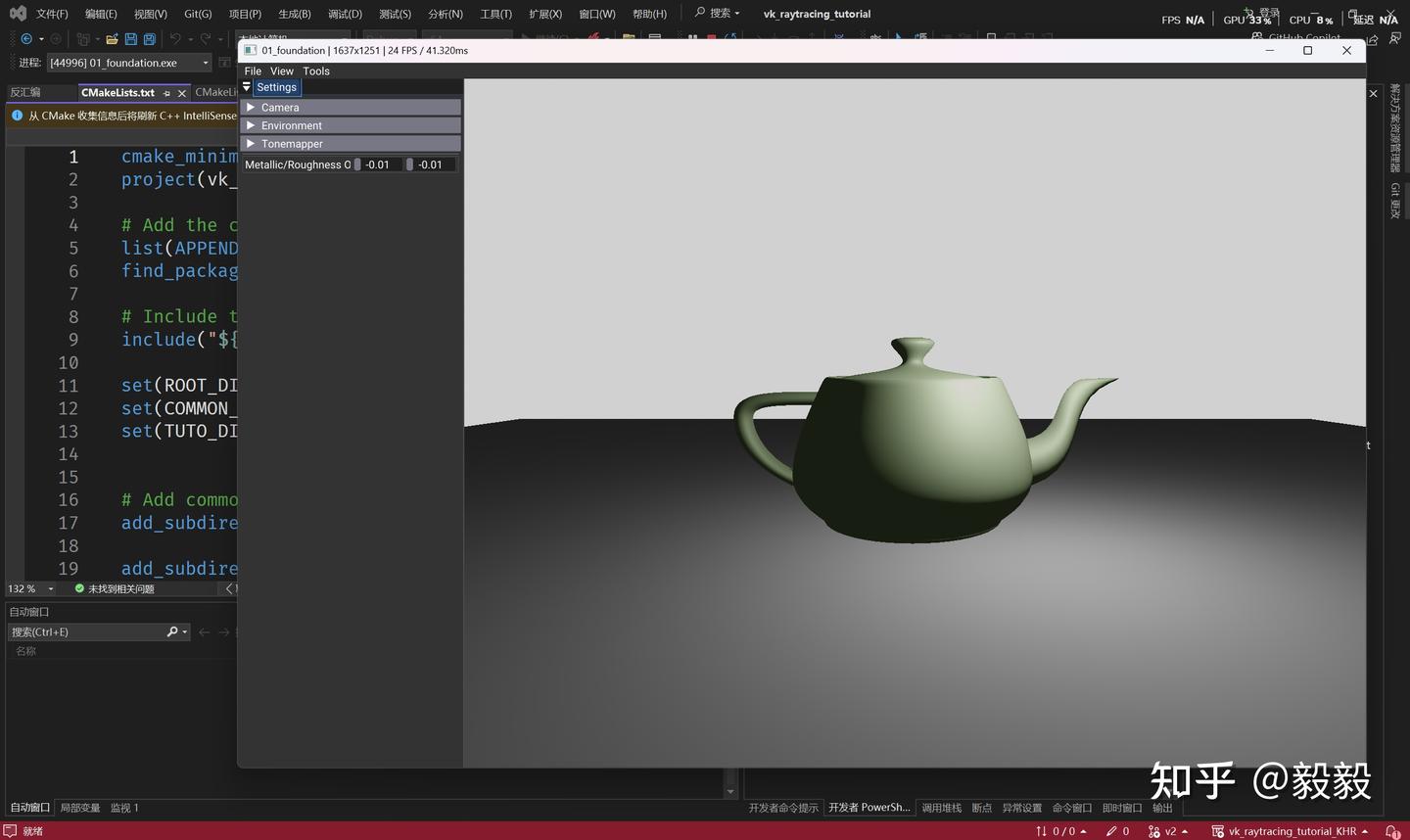Click the pending changes pencil icon

point(1111,831)
